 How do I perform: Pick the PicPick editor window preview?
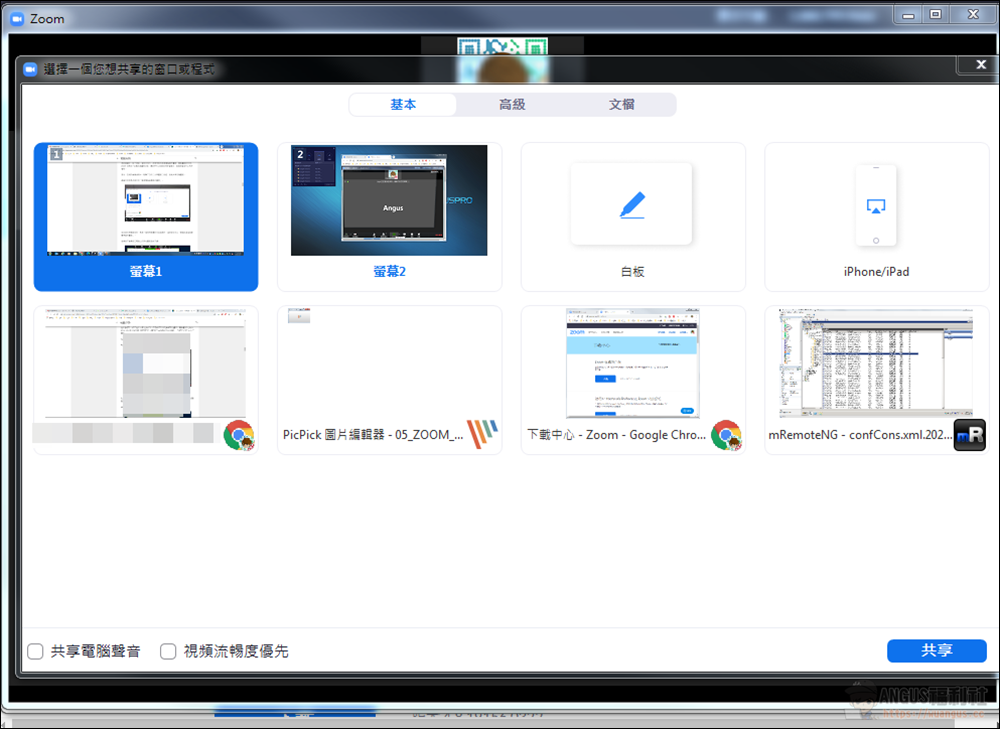[389, 364]
